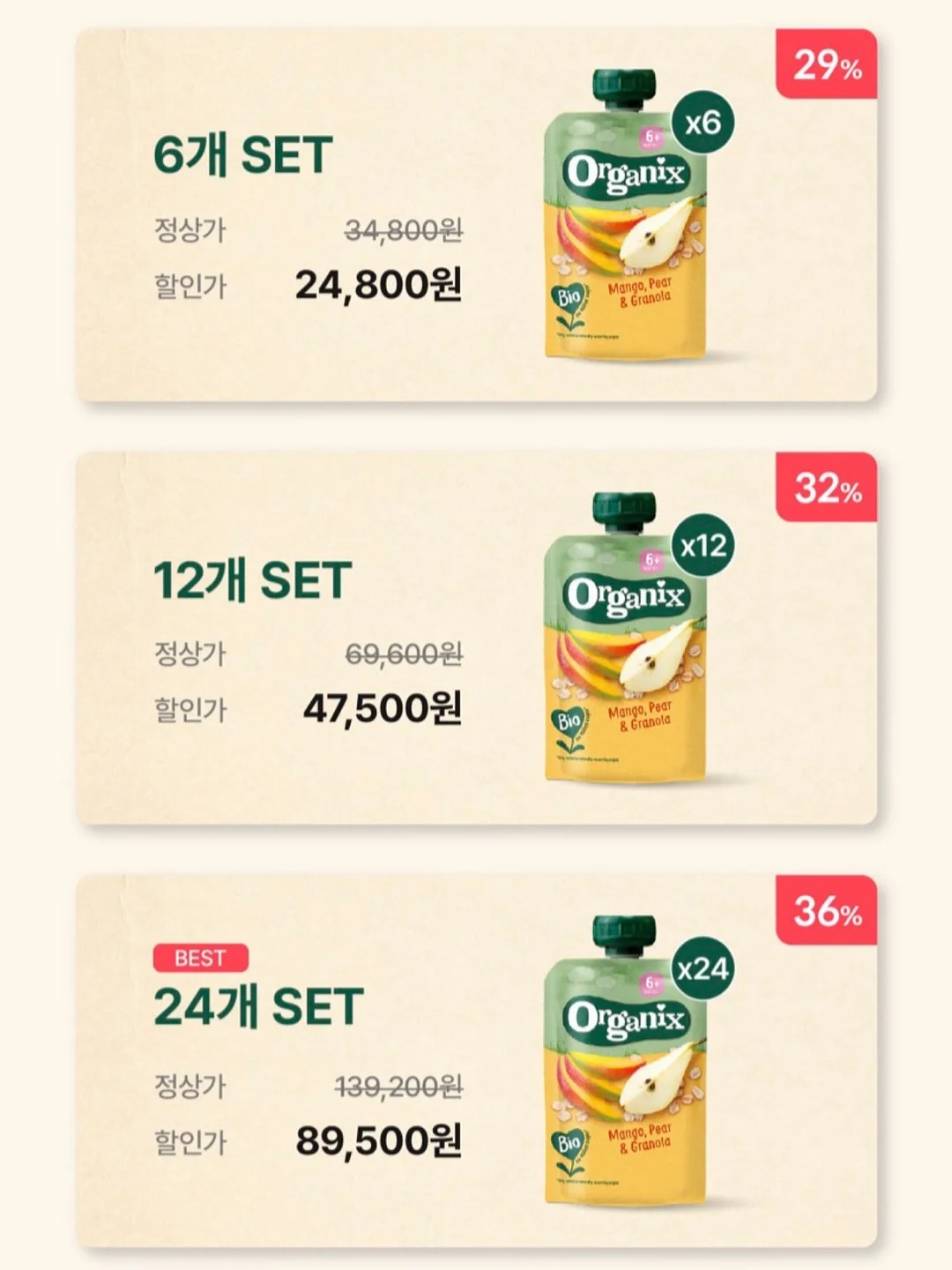
Task: Click the red BEST label
Action: pyautogui.click(x=200, y=958)
